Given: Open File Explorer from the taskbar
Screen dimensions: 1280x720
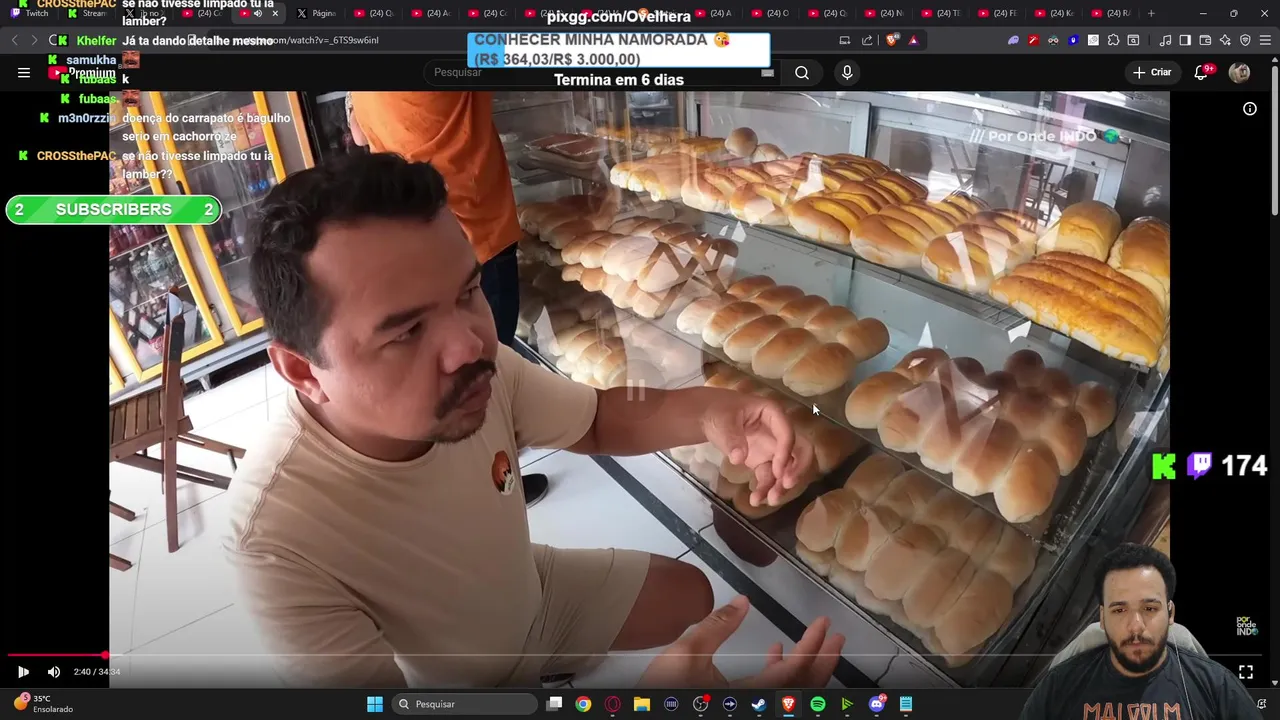Looking at the screenshot, I should 642,704.
